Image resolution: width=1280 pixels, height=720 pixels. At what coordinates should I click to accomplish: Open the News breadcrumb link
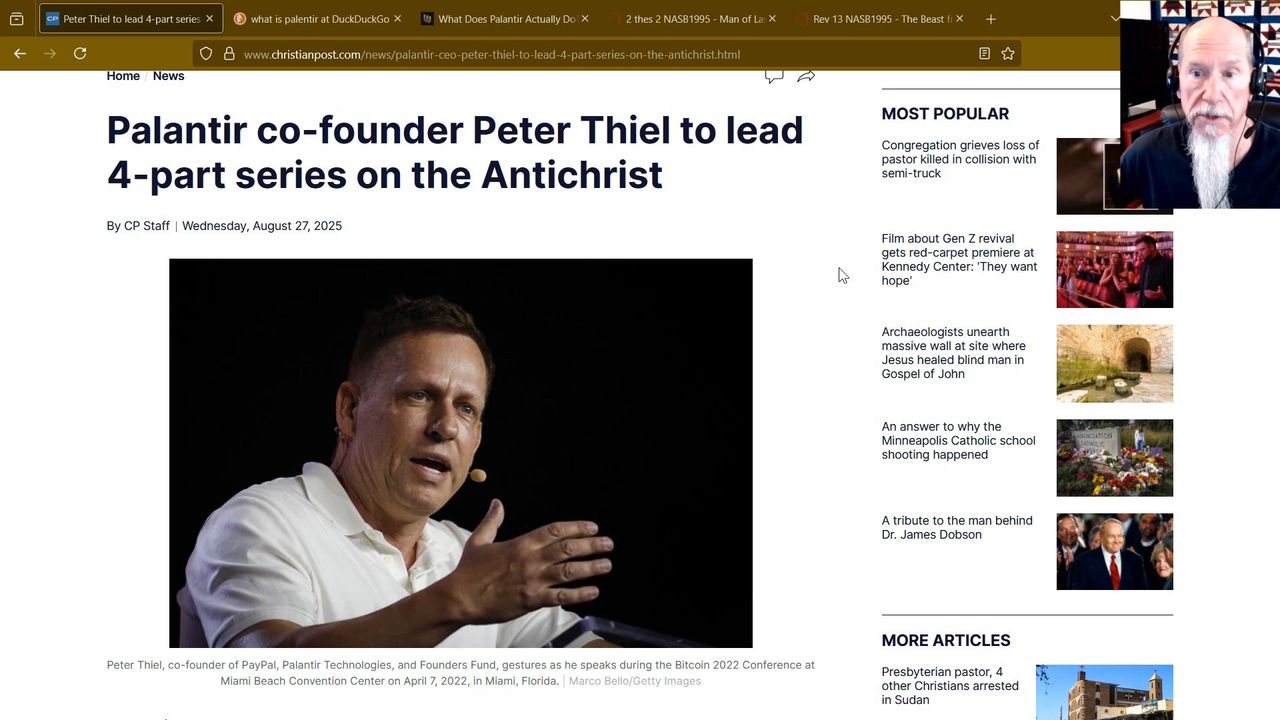pos(168,76)
